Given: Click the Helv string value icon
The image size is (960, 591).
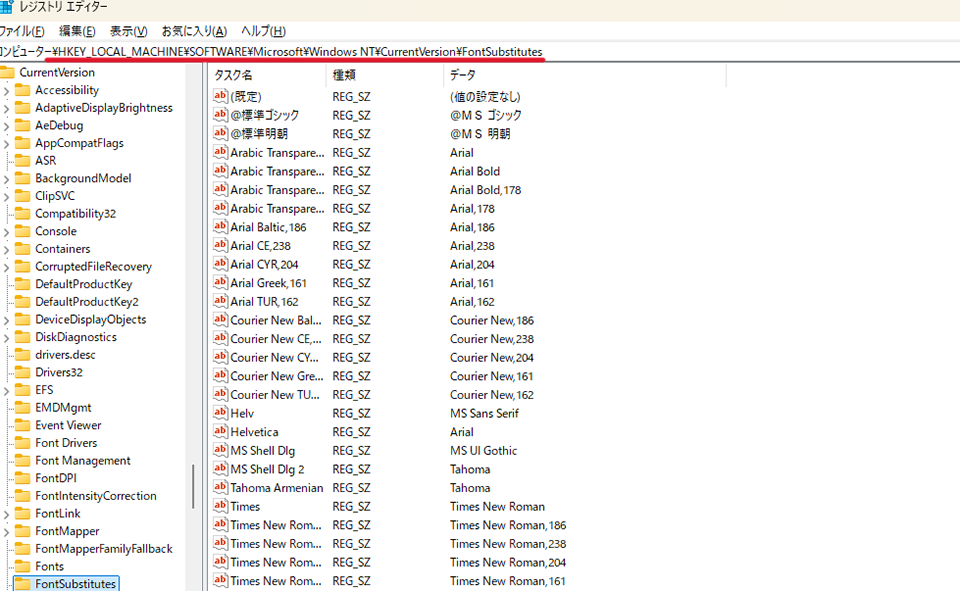Looking at the screenshot, I should click(x=220, y=413).
